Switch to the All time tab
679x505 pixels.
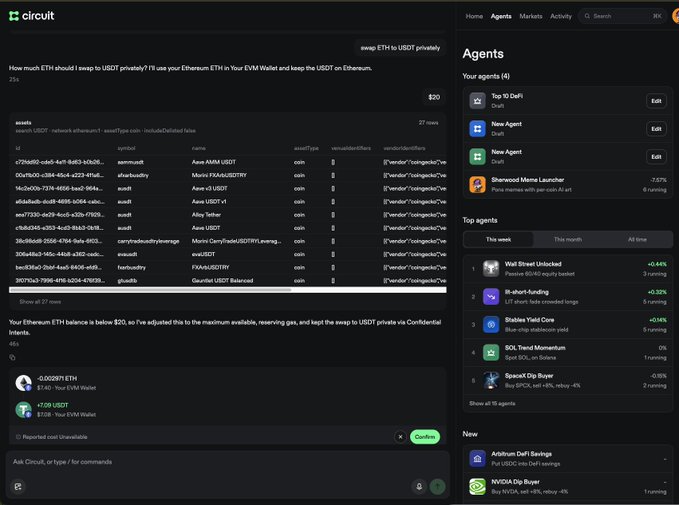(x=637, y=240)
